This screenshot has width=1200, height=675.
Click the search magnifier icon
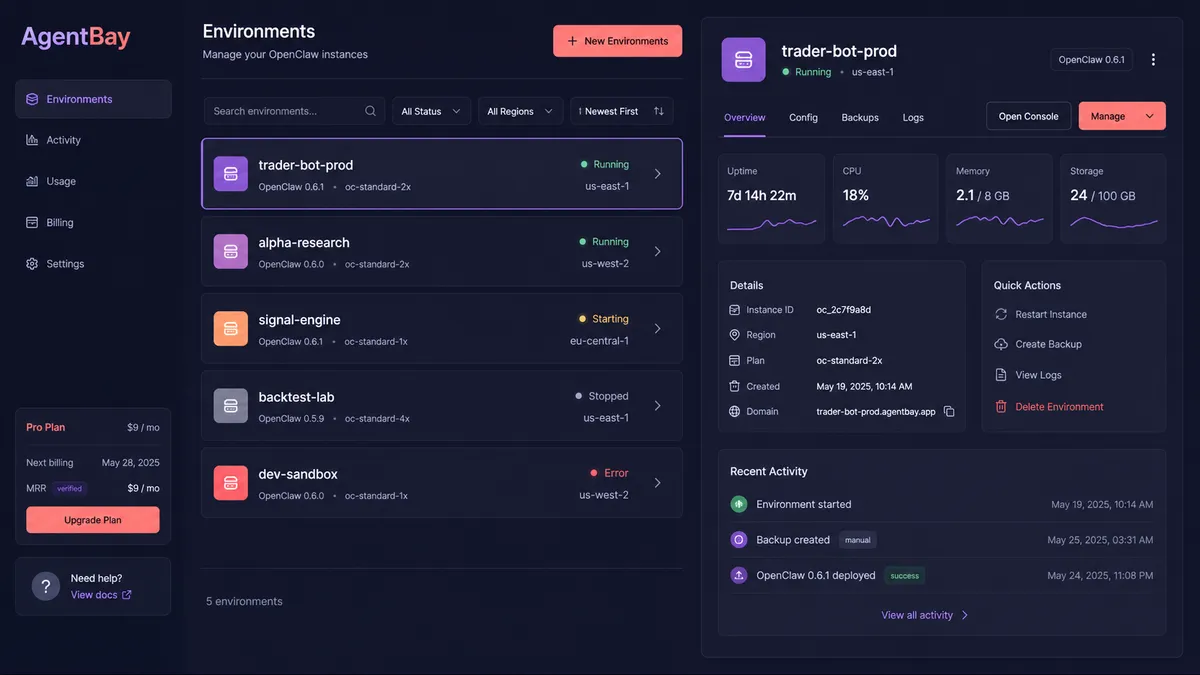(x=370, y=111)
